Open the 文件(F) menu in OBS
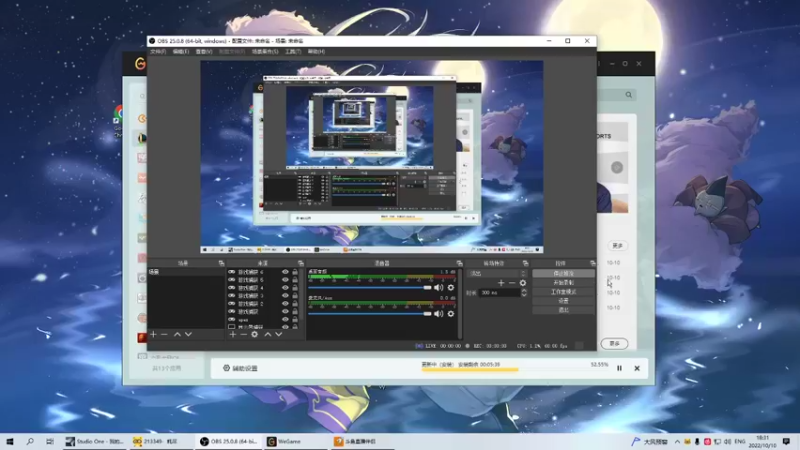Screen dimensions: 800x450 [158, 52]
